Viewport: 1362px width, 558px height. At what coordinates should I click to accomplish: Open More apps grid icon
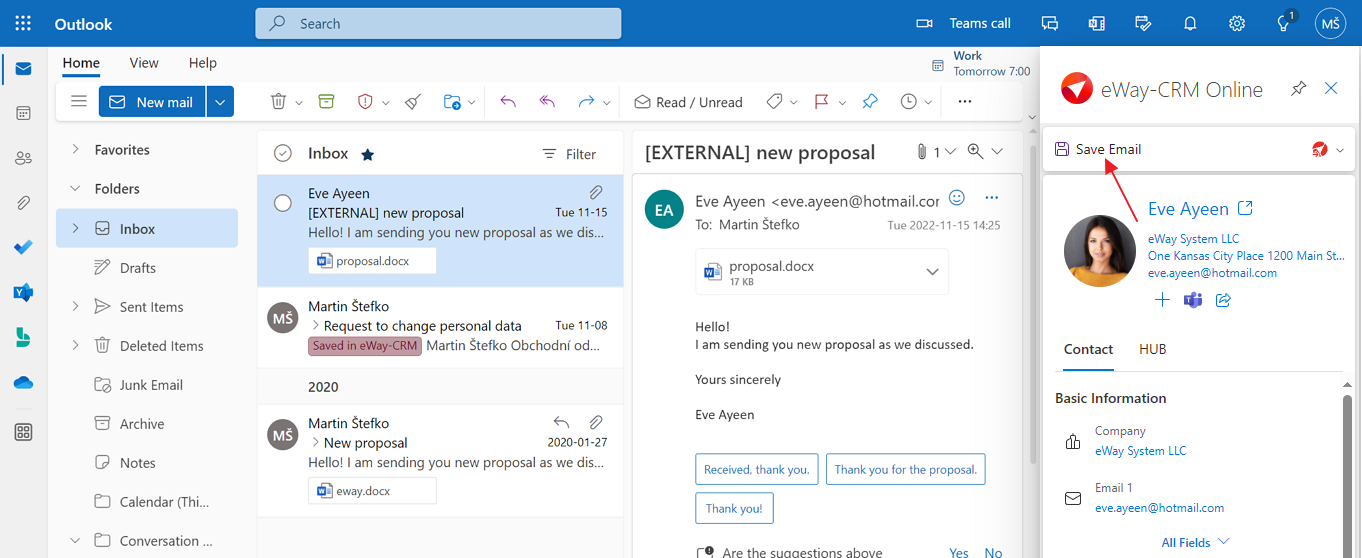pyautogui.click(x=23, y=432)
